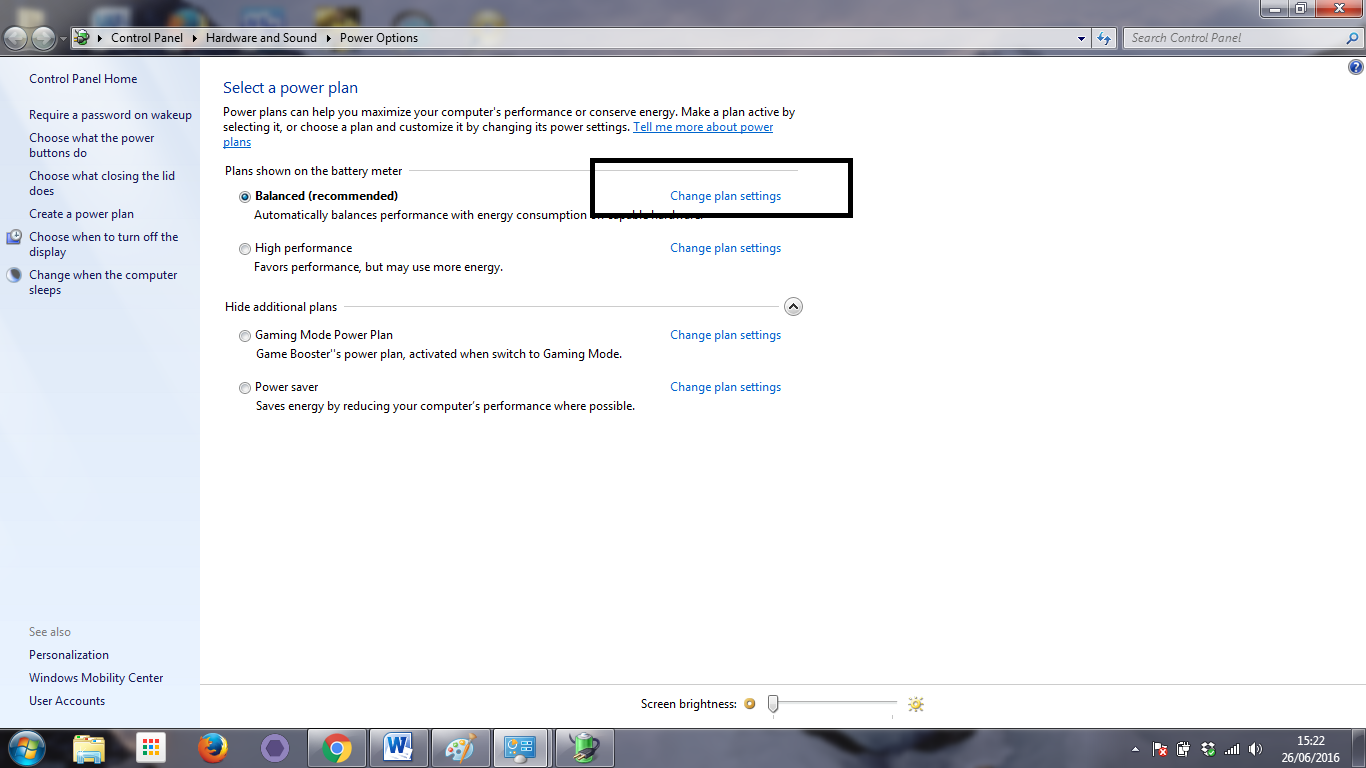Change plan settings for Power saver

[x=726, y=387]
